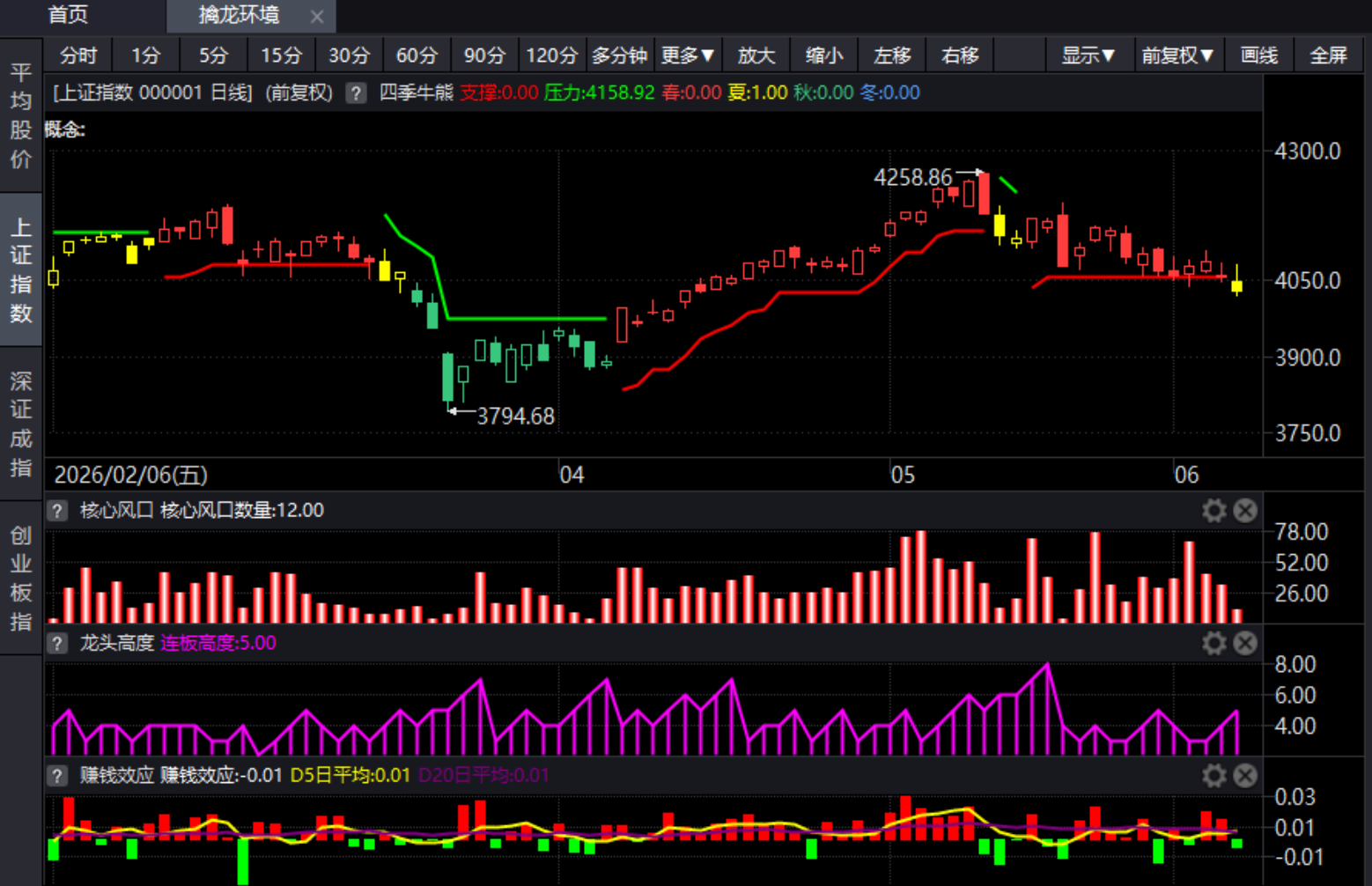The height and width of the screenshot is (886, 1372).
Task: Click the 05 month marker on time axis
Action: tap(903, 476)
